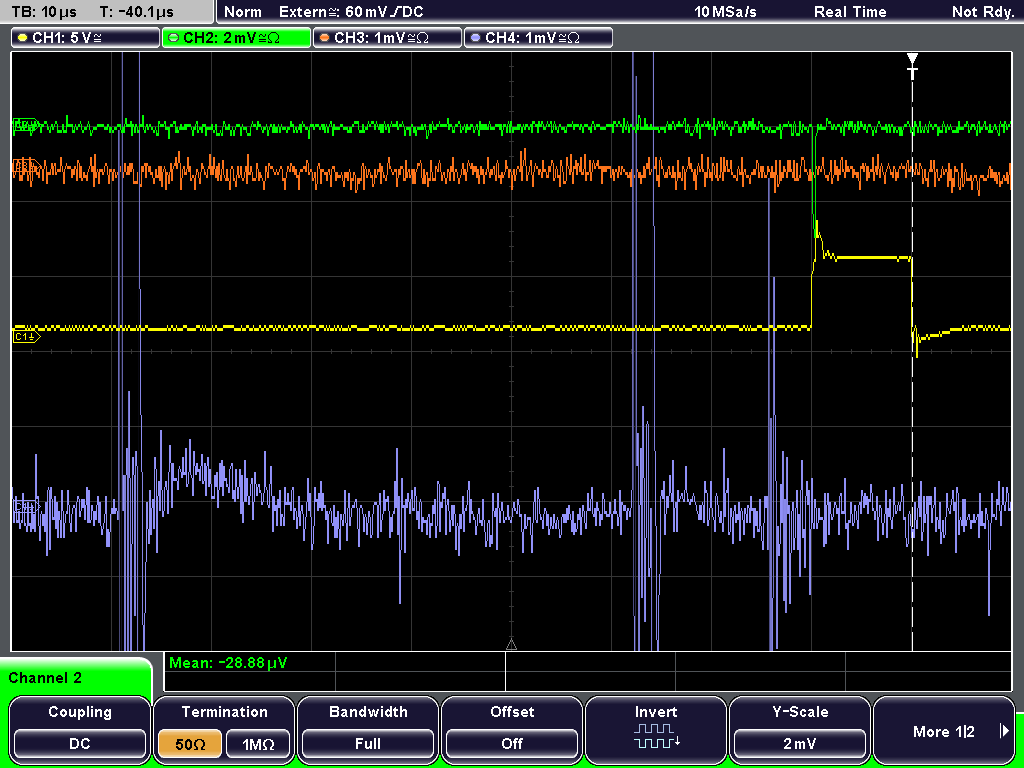Go to More 1|2 menu page
1024x768 pixels.
pos(944,729)
